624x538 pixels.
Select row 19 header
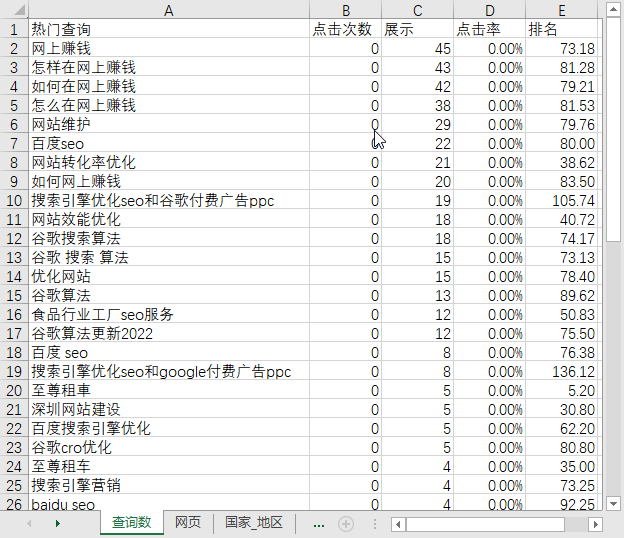coord(14,371)
